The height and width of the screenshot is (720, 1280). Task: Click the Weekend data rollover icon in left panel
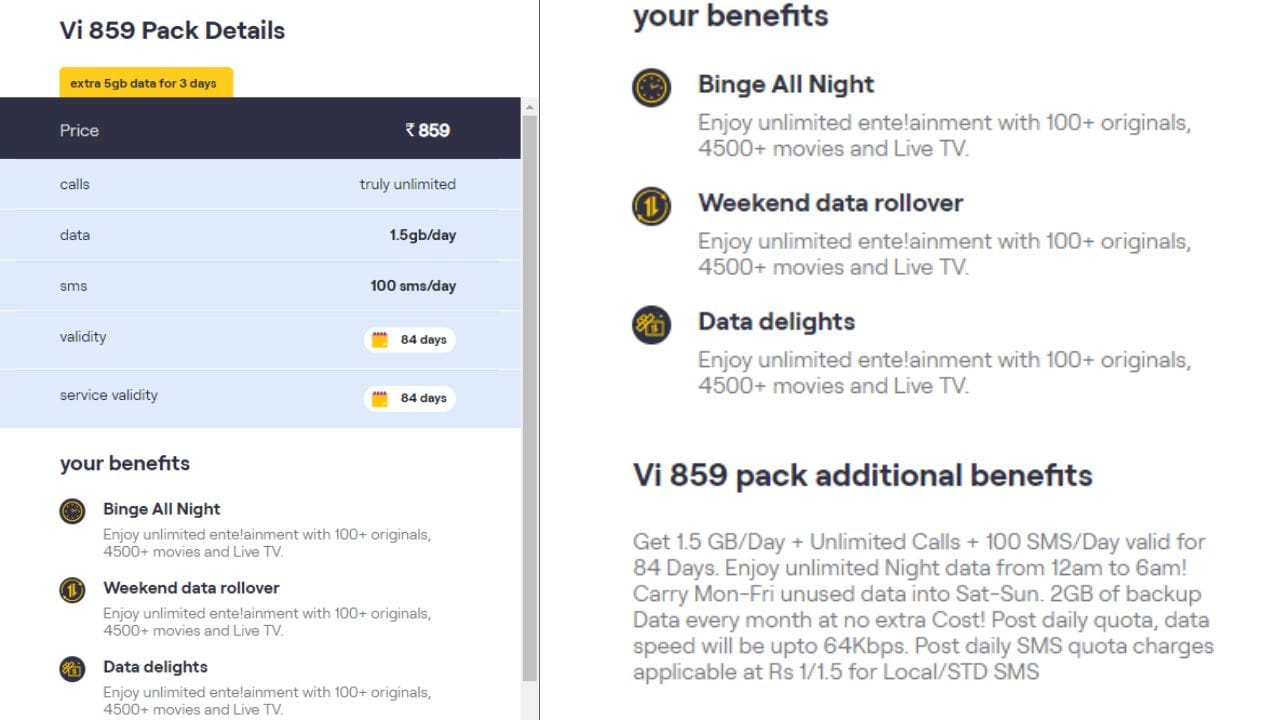(72, 590)
